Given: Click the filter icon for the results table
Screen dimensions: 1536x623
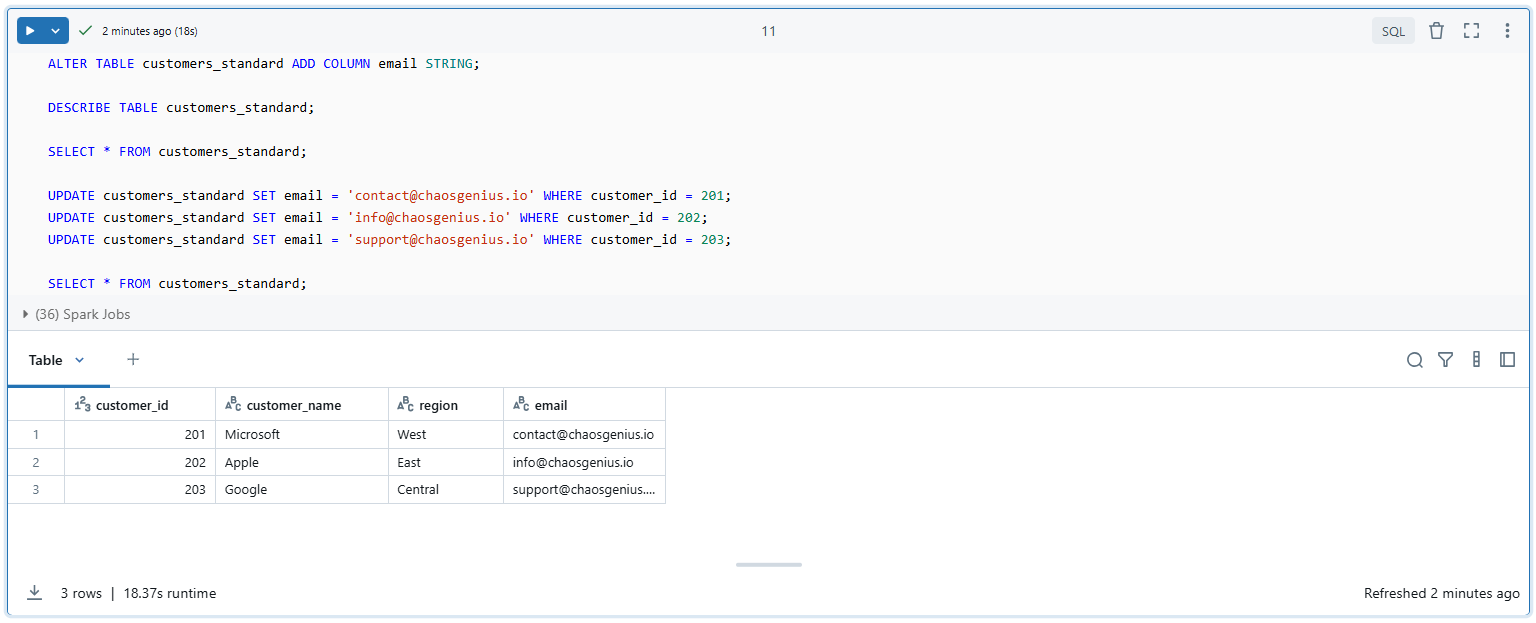Looking at the screenshot, I should point(1445,360).
